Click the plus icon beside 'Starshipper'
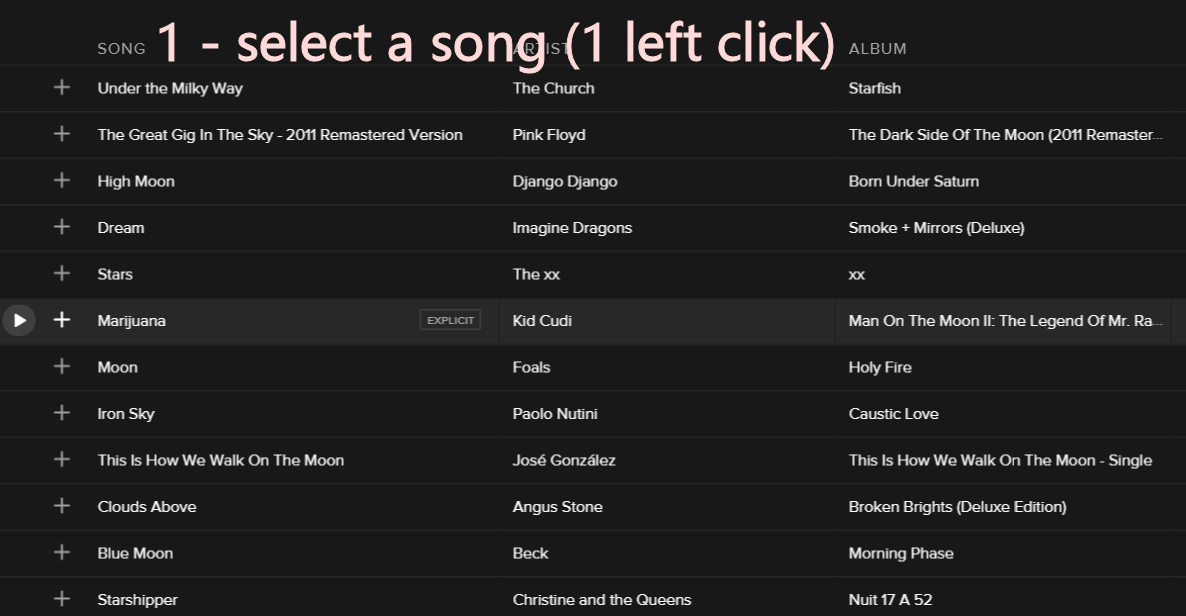The image size is (1186, 616). coord(61,599)
